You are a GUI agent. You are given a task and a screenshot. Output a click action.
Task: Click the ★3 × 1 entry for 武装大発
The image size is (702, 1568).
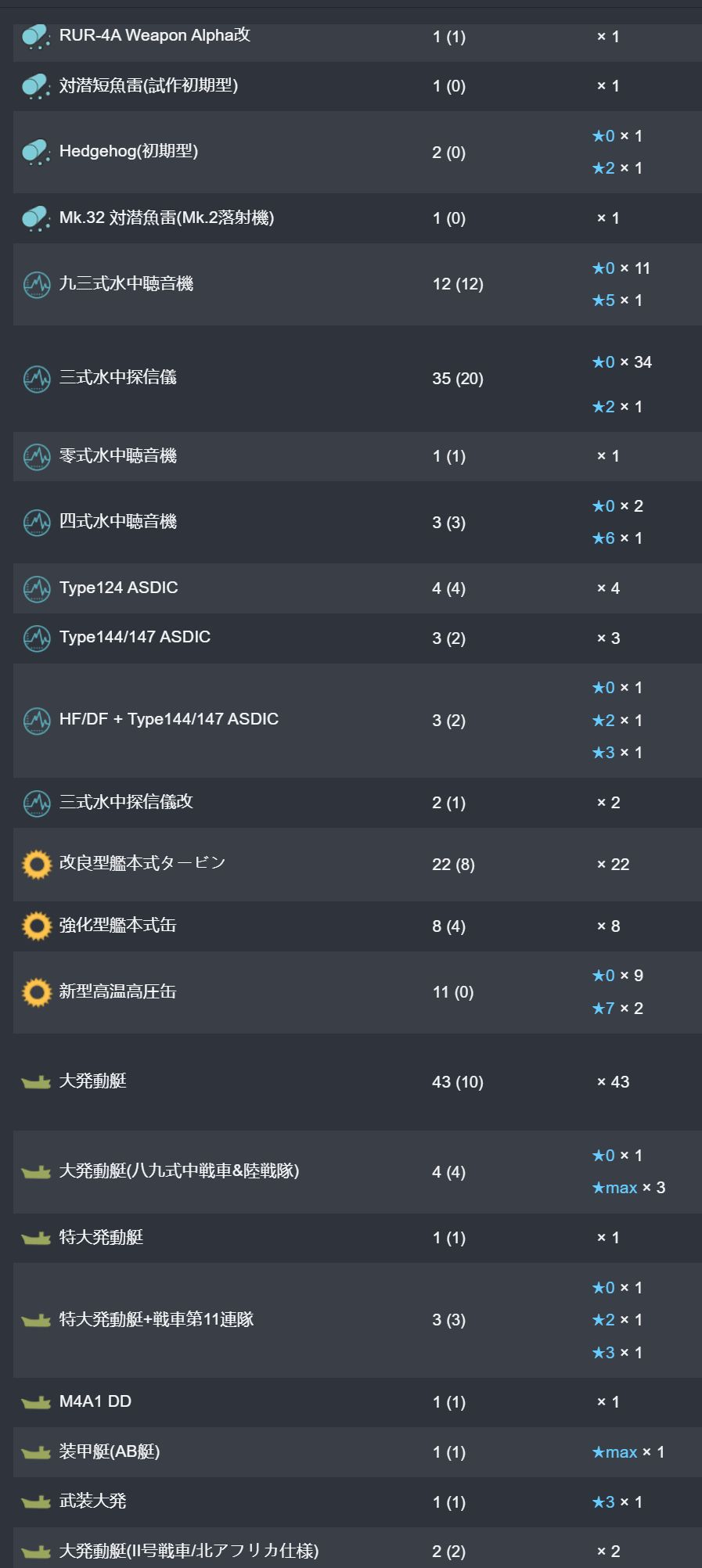pos(617,1502)
